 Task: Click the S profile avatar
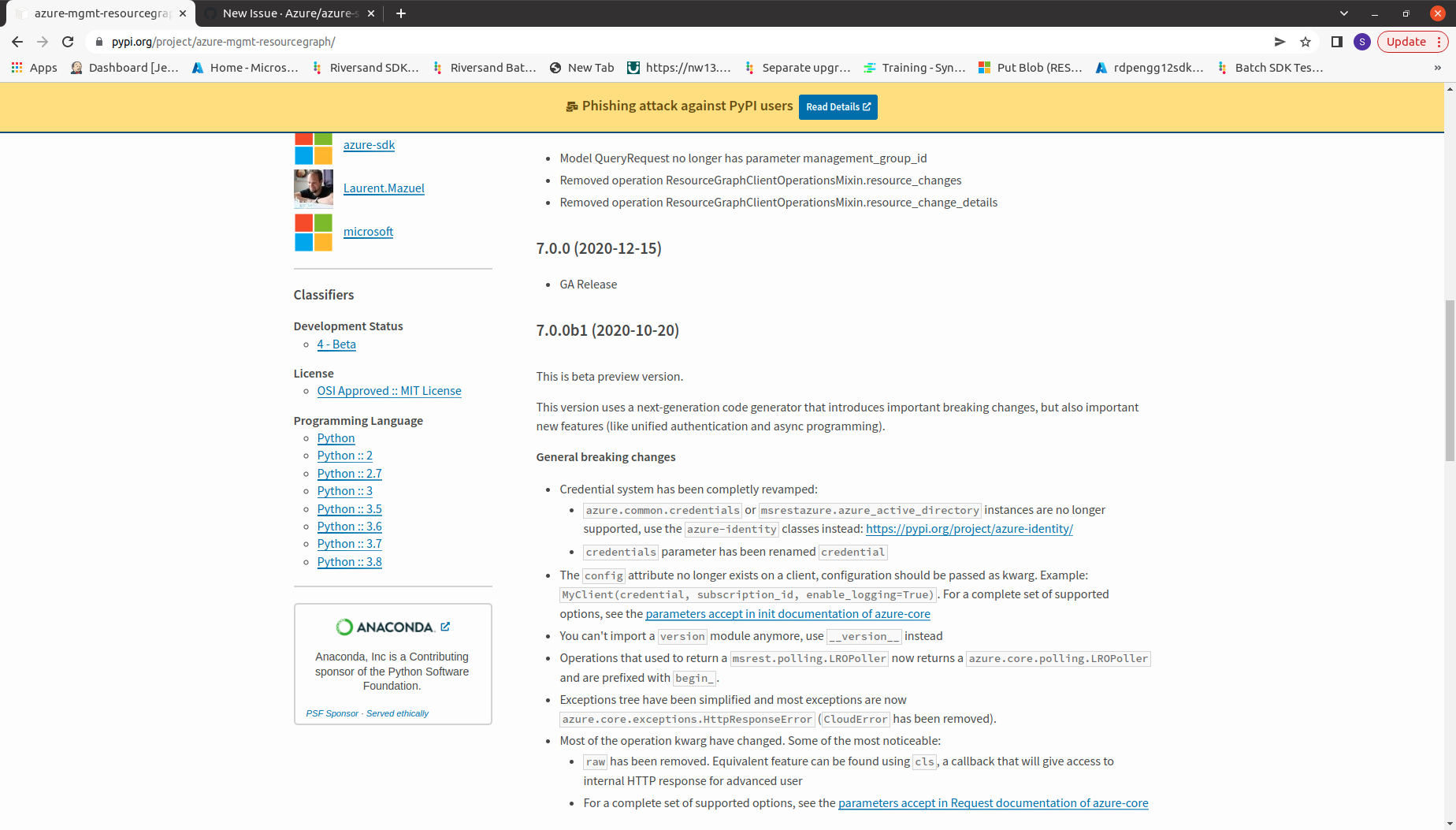(x=1362, y=42)
